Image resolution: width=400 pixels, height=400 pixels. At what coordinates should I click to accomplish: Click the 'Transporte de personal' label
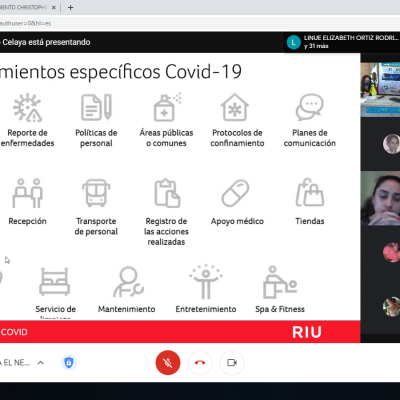(x=96, y=226)
